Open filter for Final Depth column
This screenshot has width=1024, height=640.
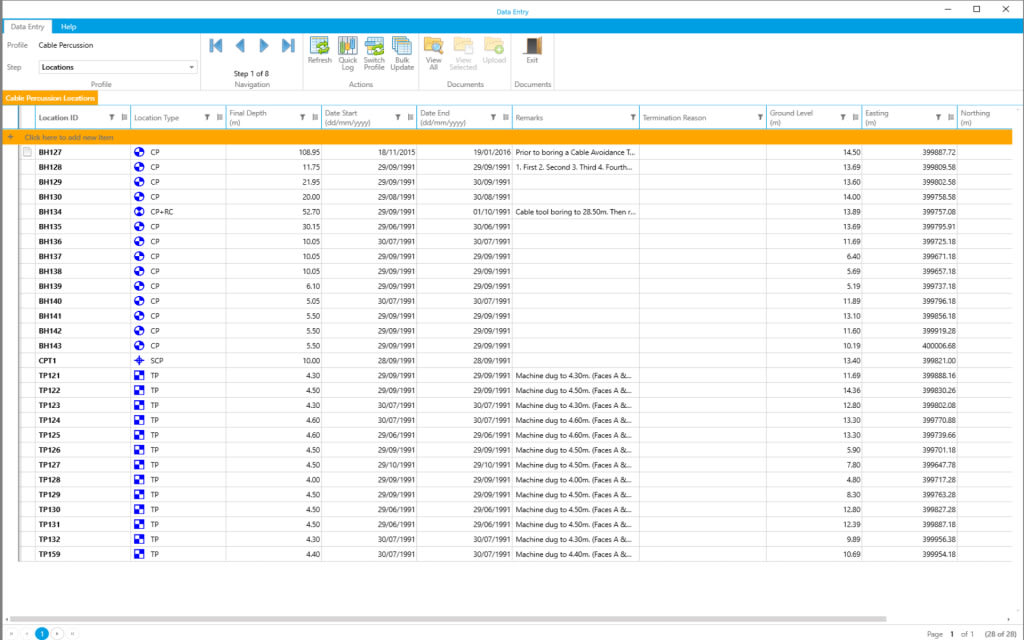point(303,118)
